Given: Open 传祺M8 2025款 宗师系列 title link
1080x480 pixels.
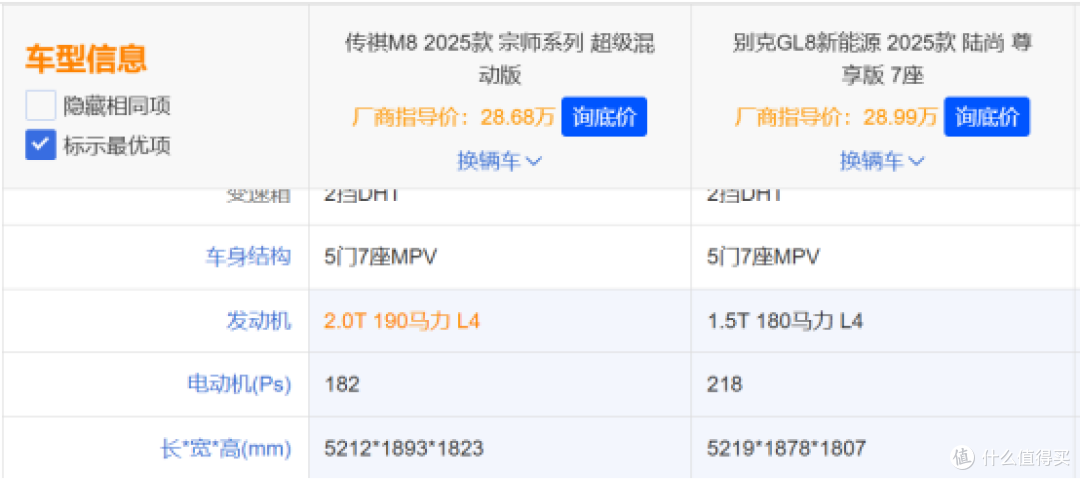Looking at the screenshot, I should 499,60.
